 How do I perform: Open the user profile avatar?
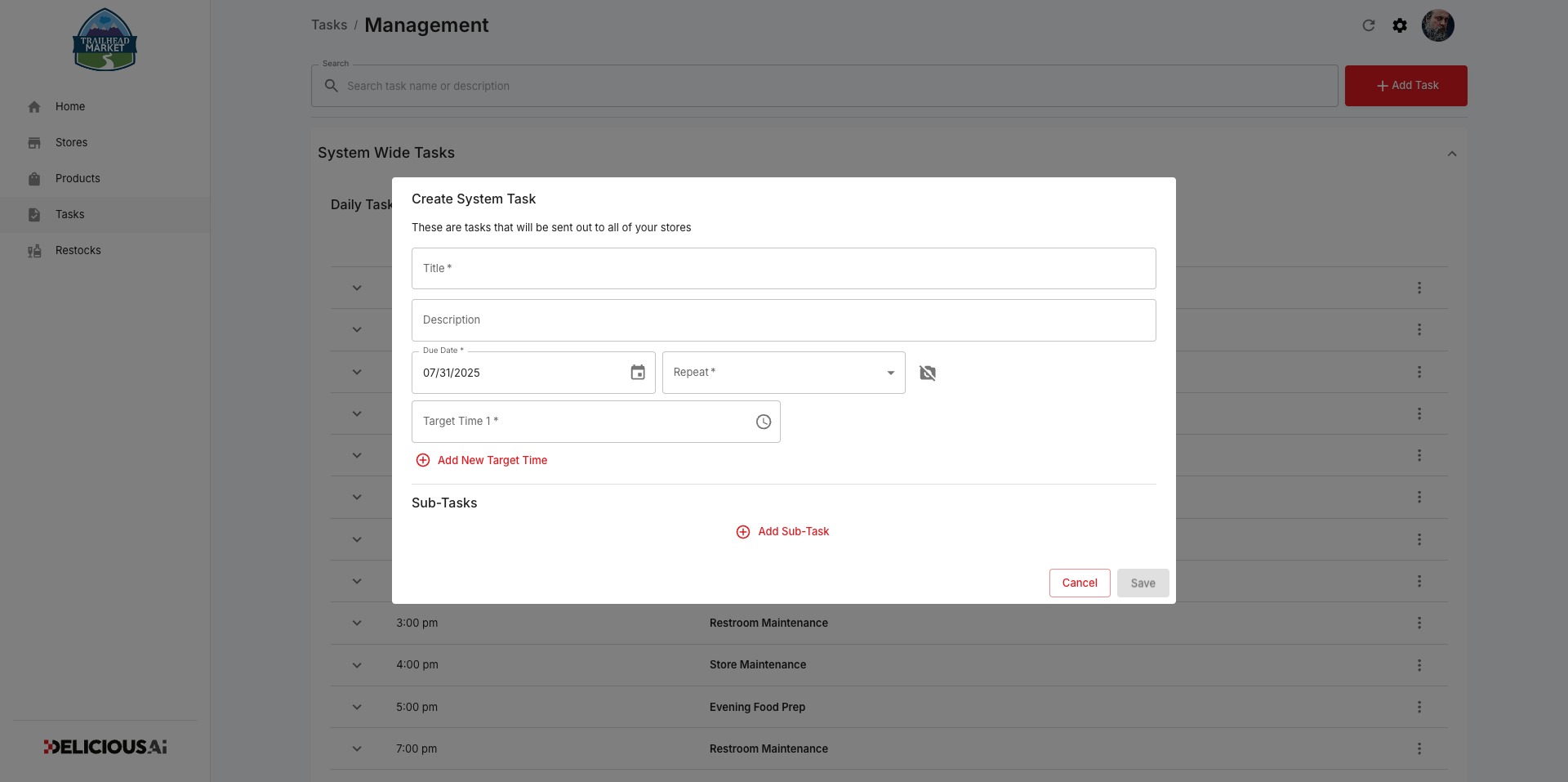pyautogui.click(x=1438, y=25)
